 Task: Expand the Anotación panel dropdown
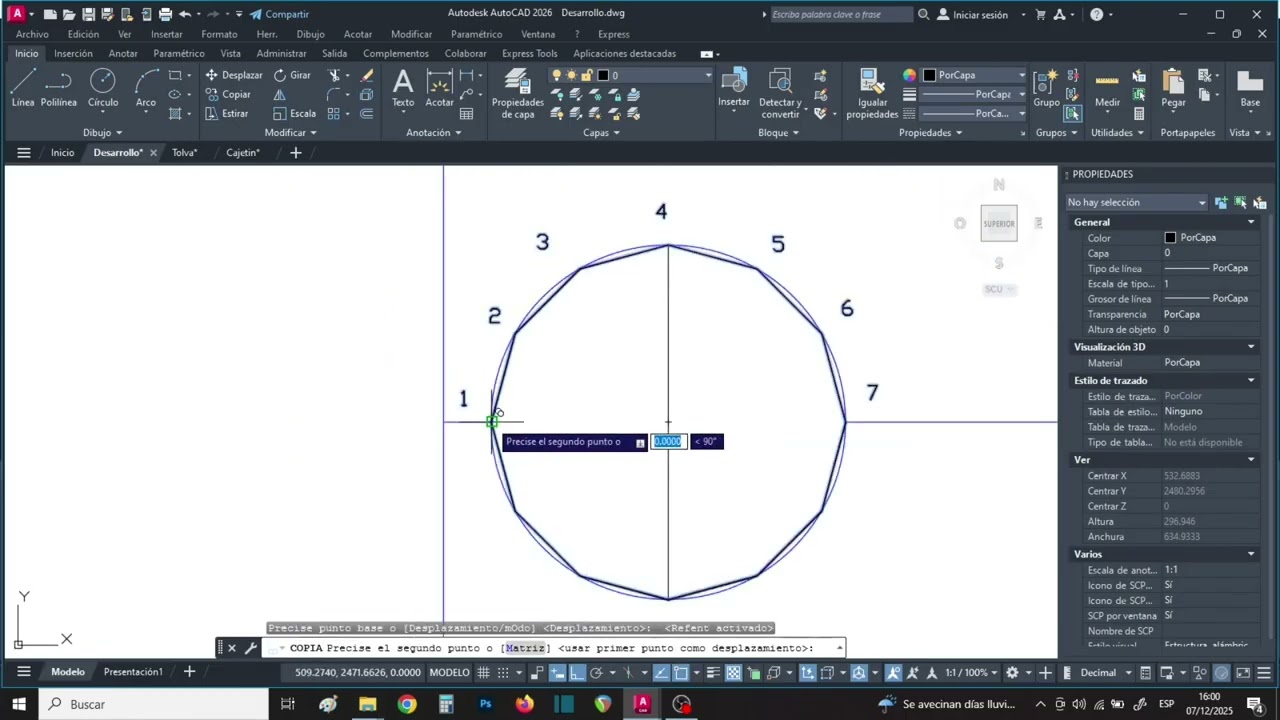point(434,133)
